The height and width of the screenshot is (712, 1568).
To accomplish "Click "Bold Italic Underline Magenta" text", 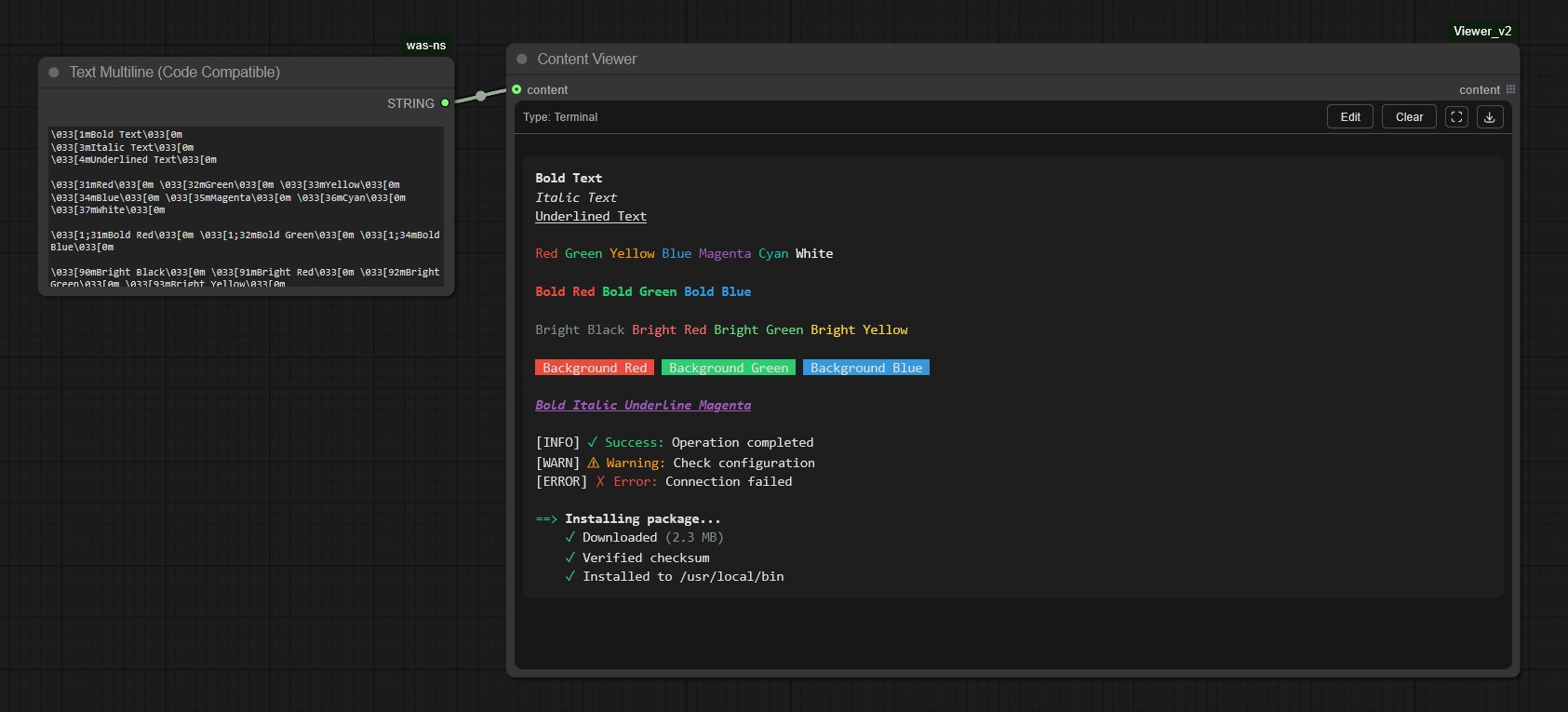I will tap(643, 405).
